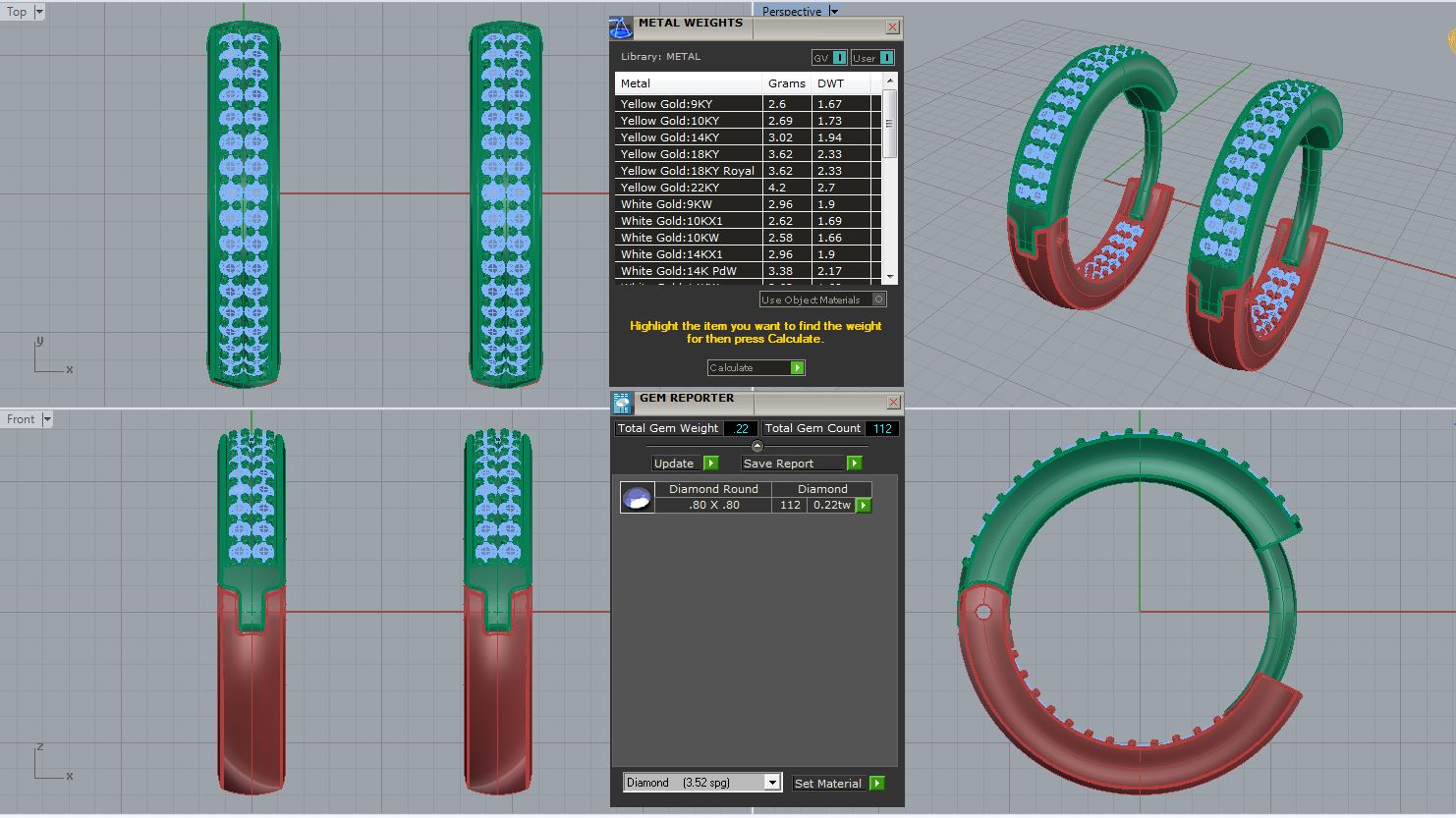
Task: Select the Yellow Gold:10KY row
Action: coord(749,121)
